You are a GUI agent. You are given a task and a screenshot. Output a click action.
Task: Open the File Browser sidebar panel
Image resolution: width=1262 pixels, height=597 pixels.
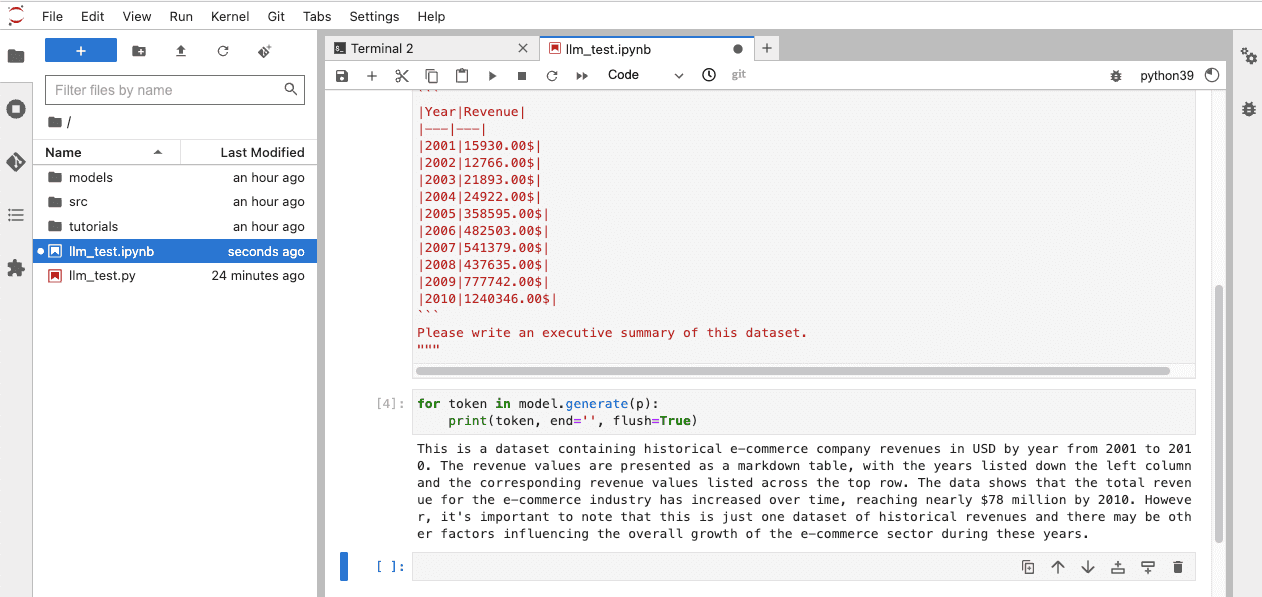pyautogui.click(x=16, y=56)
